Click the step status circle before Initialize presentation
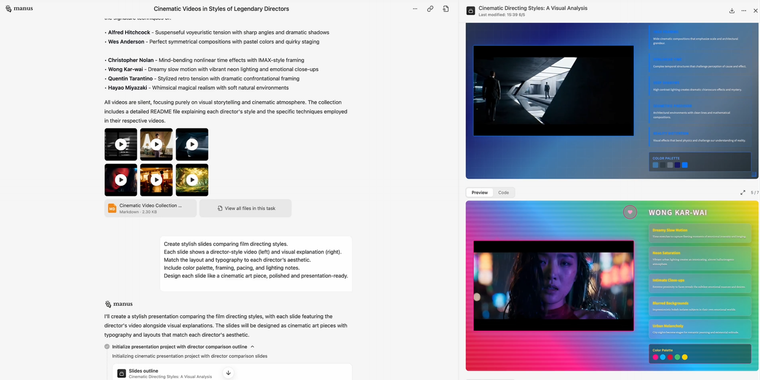Screen dimensions: 760x380 pos(107,347)
